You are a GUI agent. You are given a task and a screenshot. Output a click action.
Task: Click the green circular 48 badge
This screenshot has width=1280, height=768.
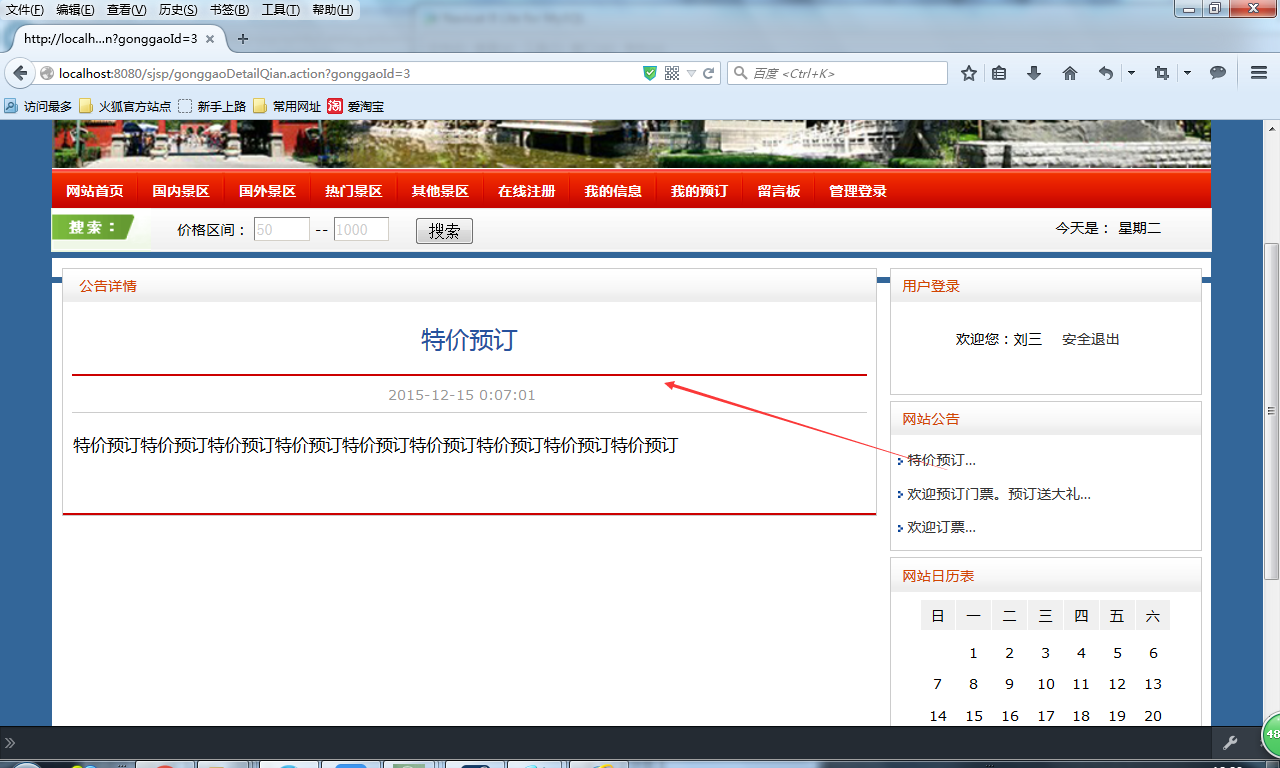[x=1272, y=733]
